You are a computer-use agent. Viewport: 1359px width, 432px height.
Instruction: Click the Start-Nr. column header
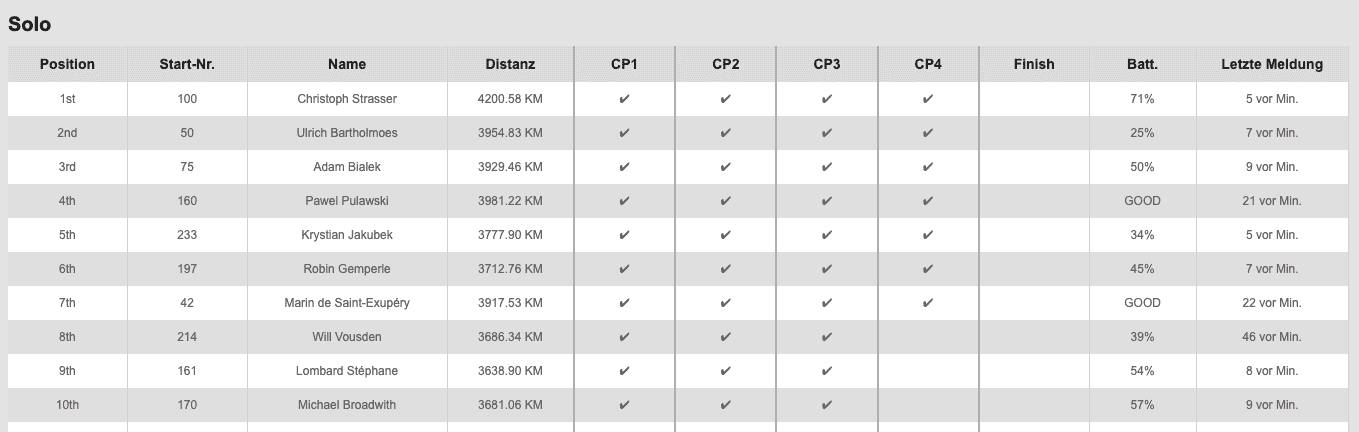pos(187,64)
